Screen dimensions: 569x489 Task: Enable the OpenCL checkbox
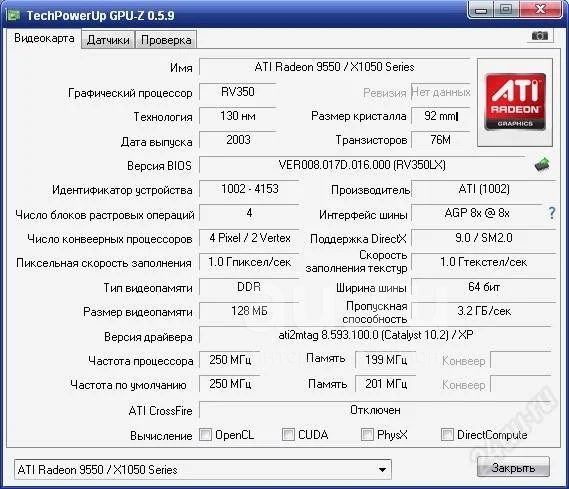205,435
